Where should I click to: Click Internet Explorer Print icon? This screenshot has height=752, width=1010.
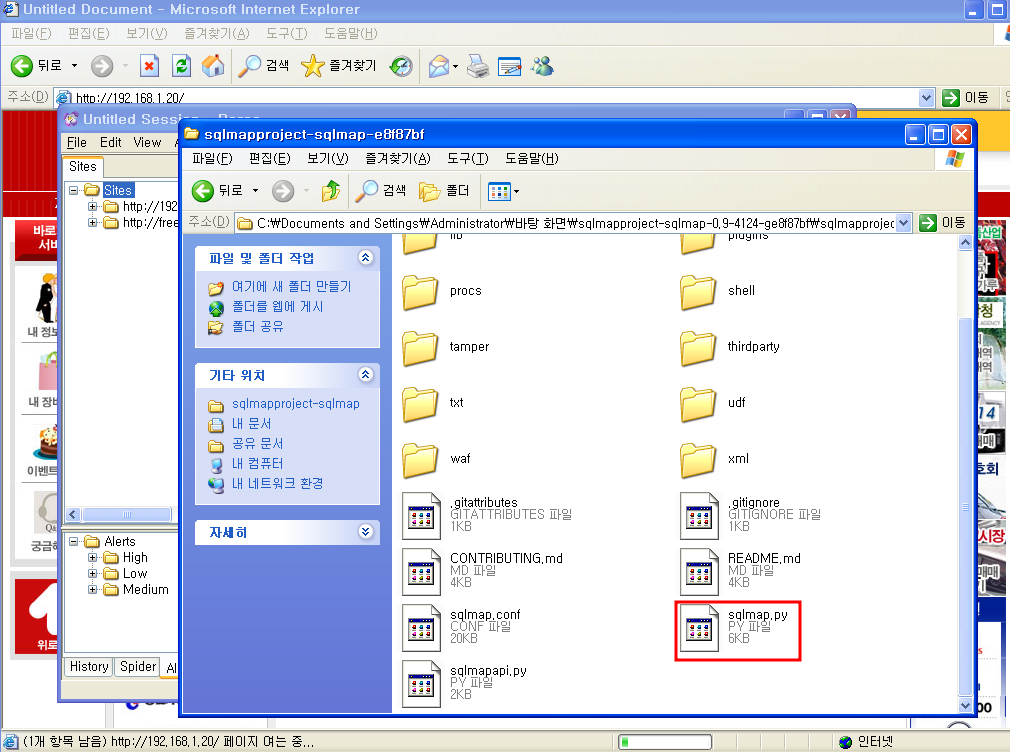click(478, 66)
